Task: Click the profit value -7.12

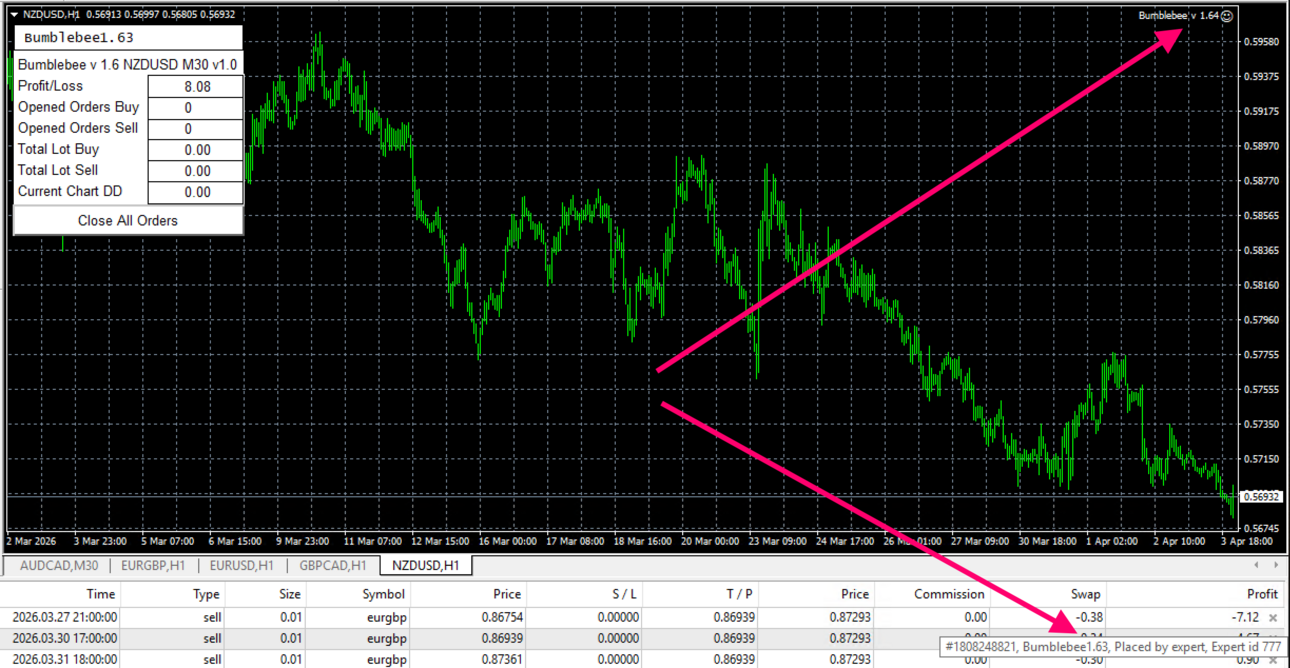Action: pos(1243,618)
